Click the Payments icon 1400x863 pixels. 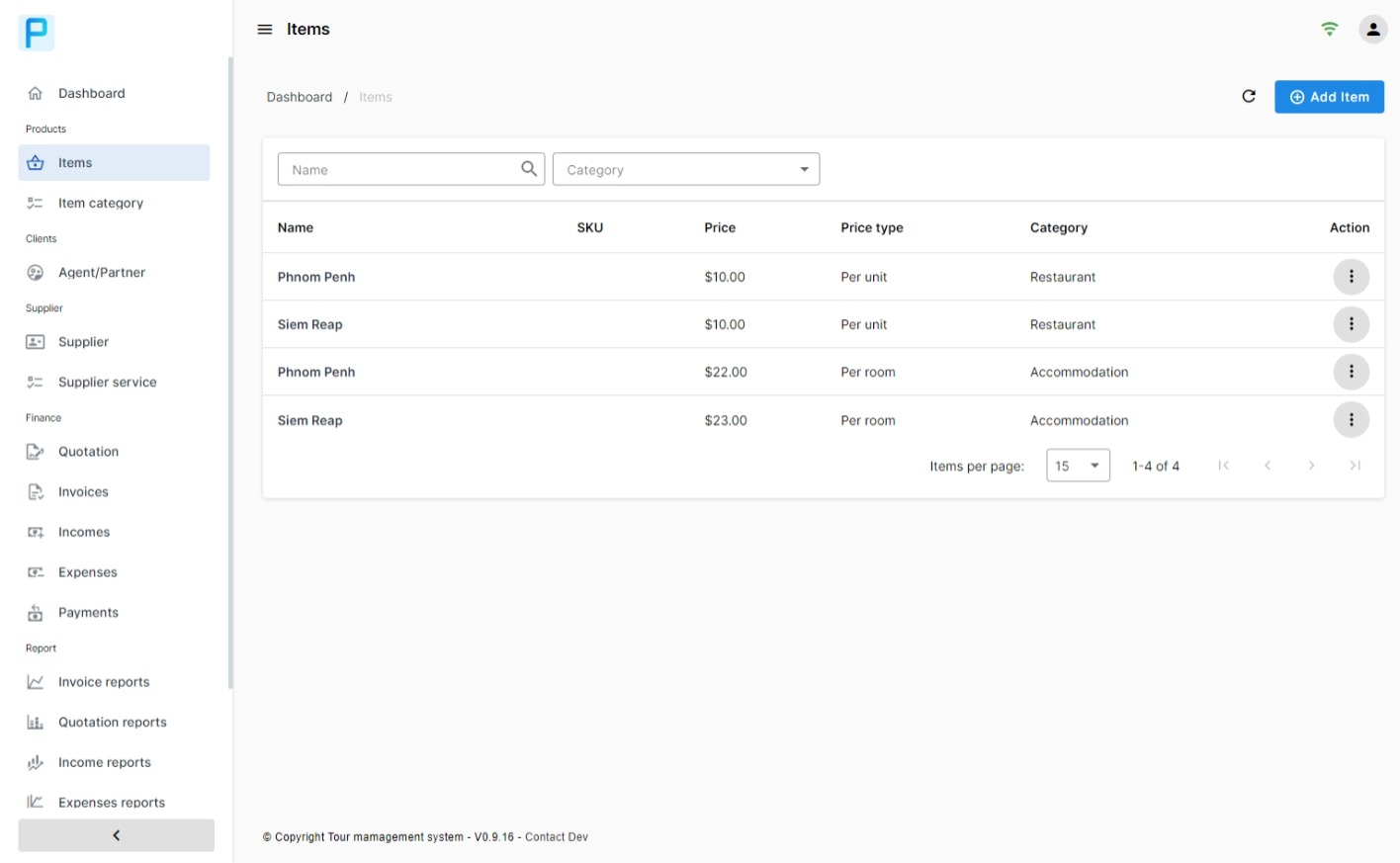pyautogui.click(x=36, y=613)
